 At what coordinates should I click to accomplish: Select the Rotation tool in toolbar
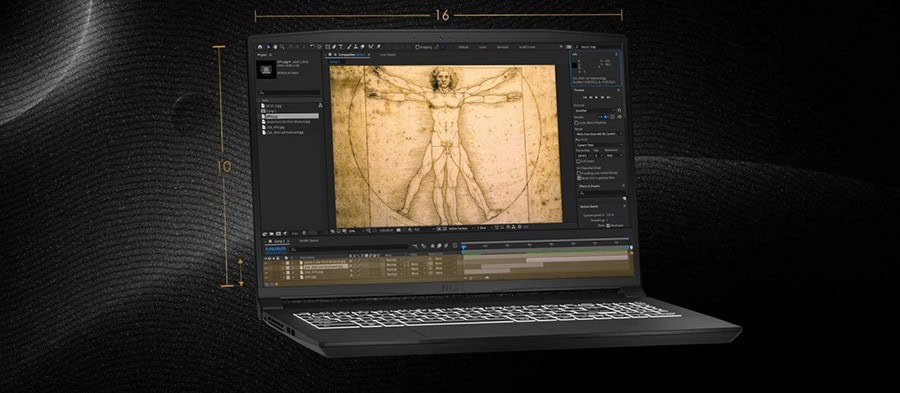[x=313, y=46]
